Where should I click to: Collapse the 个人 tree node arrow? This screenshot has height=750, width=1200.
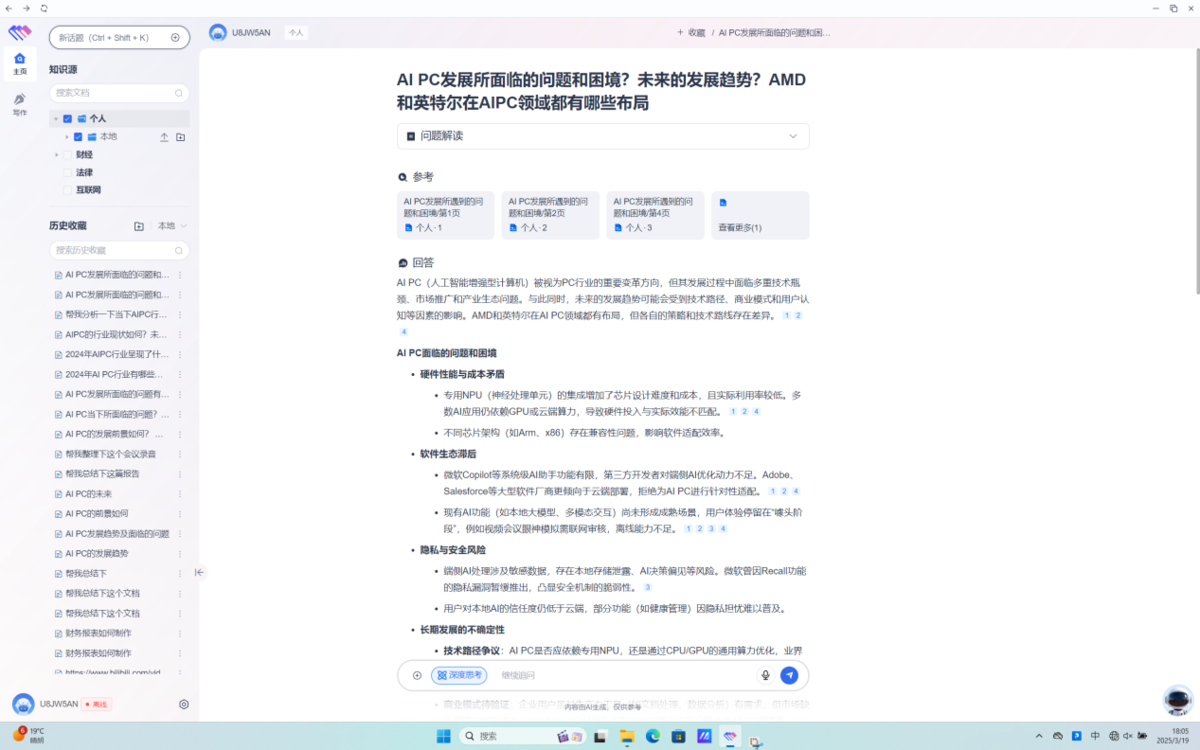56,118
